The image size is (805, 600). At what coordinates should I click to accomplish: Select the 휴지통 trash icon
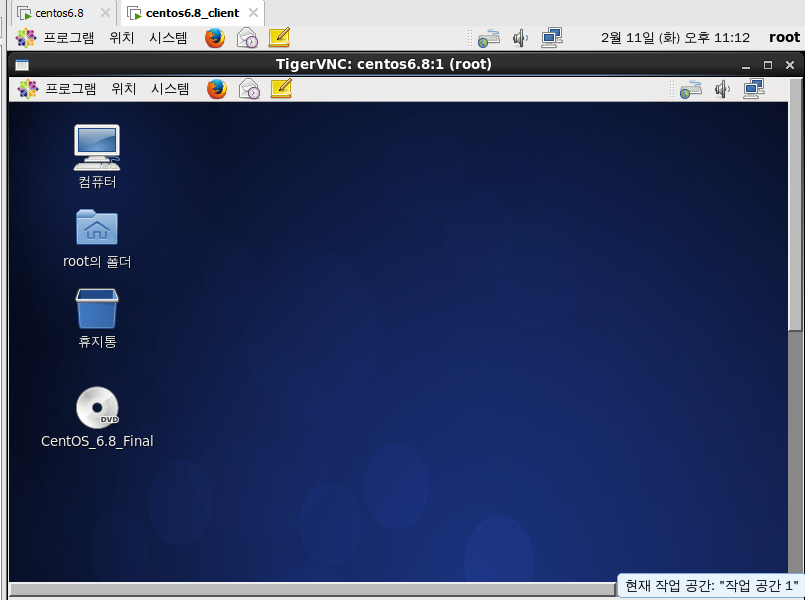tap(97, 318)
